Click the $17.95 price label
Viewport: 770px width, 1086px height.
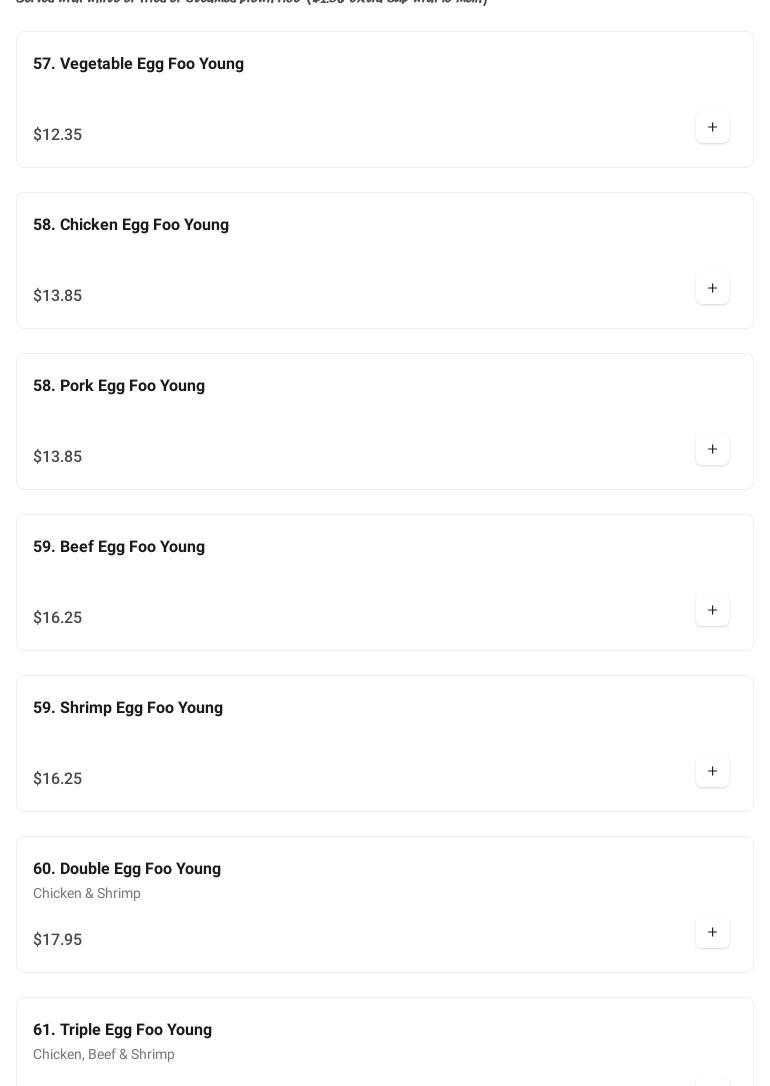pos(58,940)
